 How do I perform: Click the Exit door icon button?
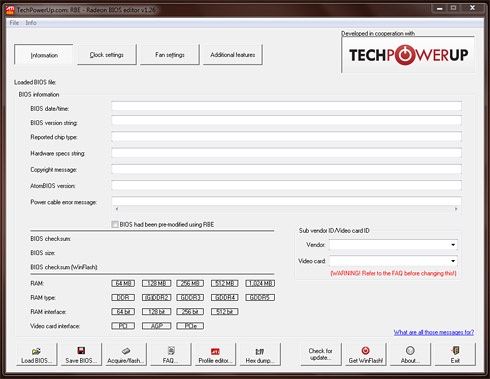tap(455, 355)
